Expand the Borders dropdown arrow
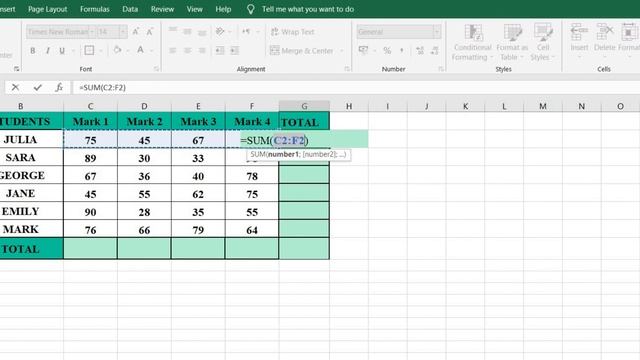This screenshot has height=360, width=640. pyautogui.click(x=100, y=51)
